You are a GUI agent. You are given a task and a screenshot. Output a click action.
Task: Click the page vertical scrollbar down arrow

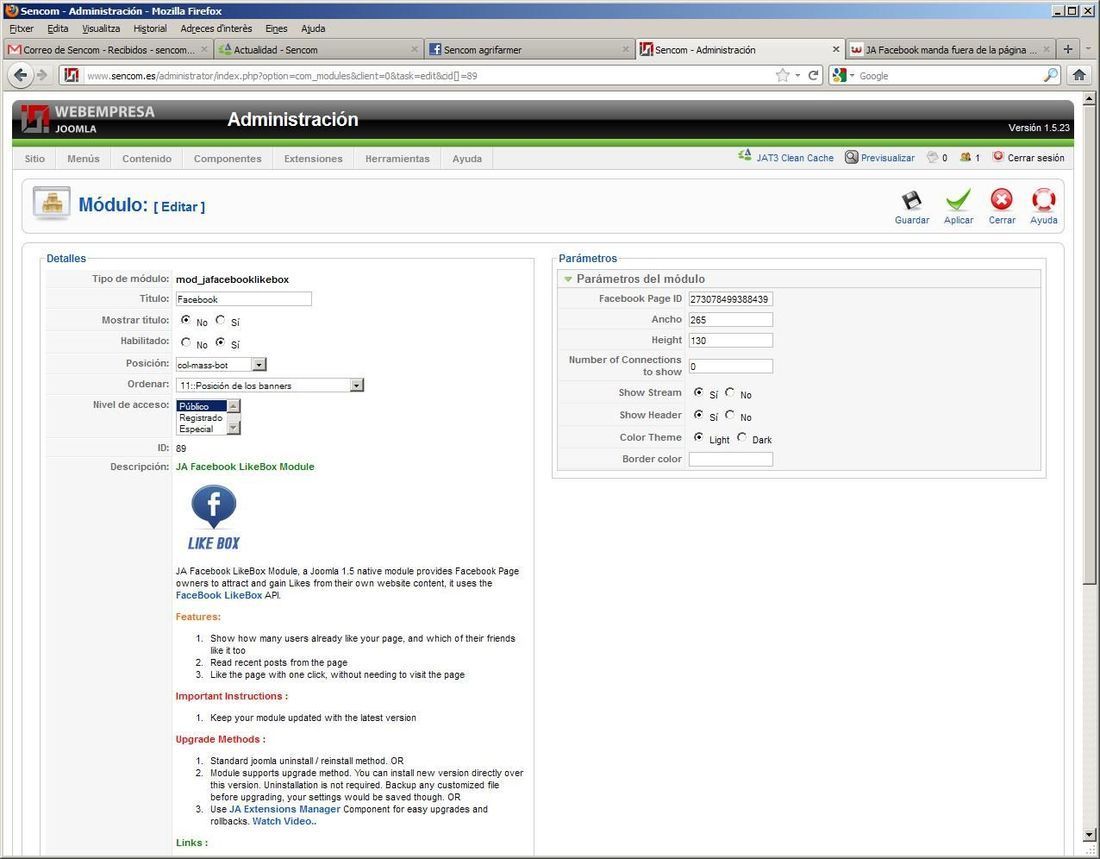coord(1089,834)
